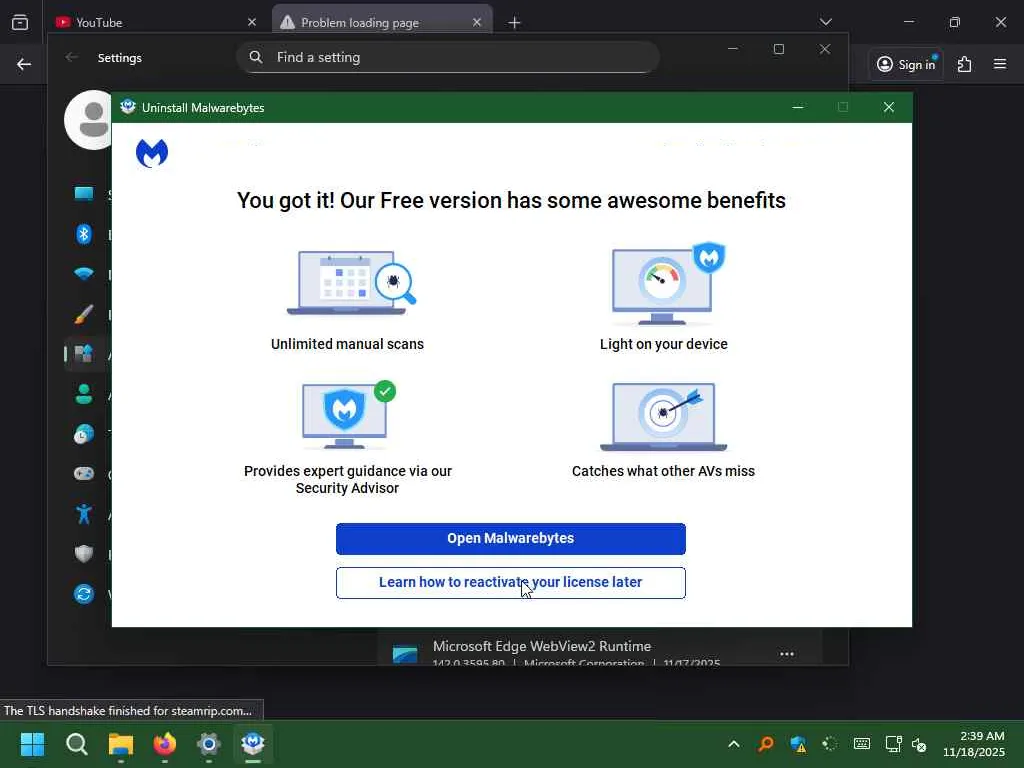Open the Firefox extensions icon

965,64
